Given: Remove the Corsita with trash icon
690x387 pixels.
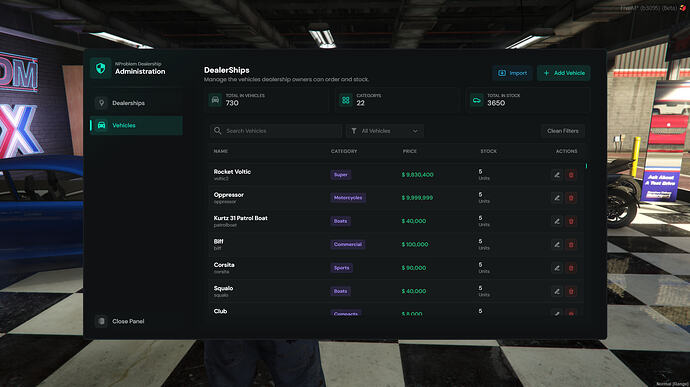Looking at the screenshot, I should [571, 268].
